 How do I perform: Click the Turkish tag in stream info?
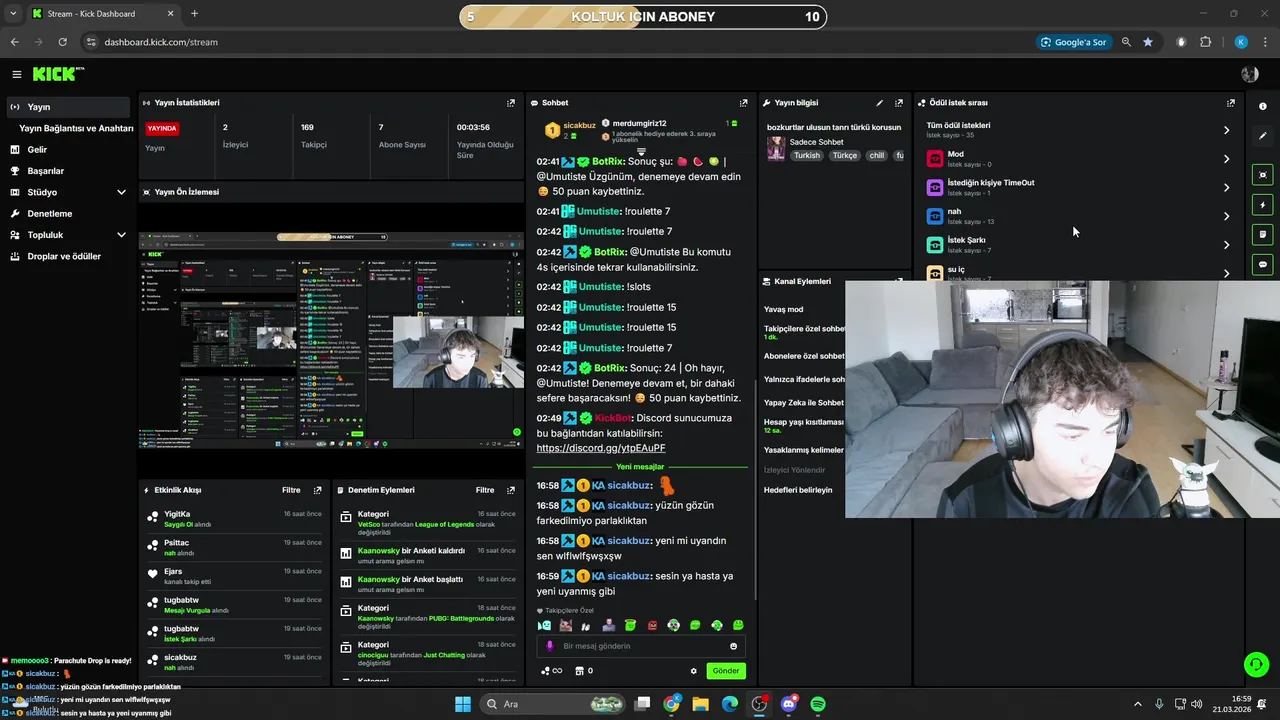coord(807,156)
